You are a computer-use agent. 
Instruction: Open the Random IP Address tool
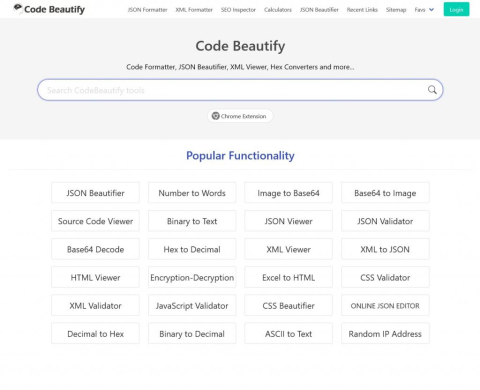(385, 333)
